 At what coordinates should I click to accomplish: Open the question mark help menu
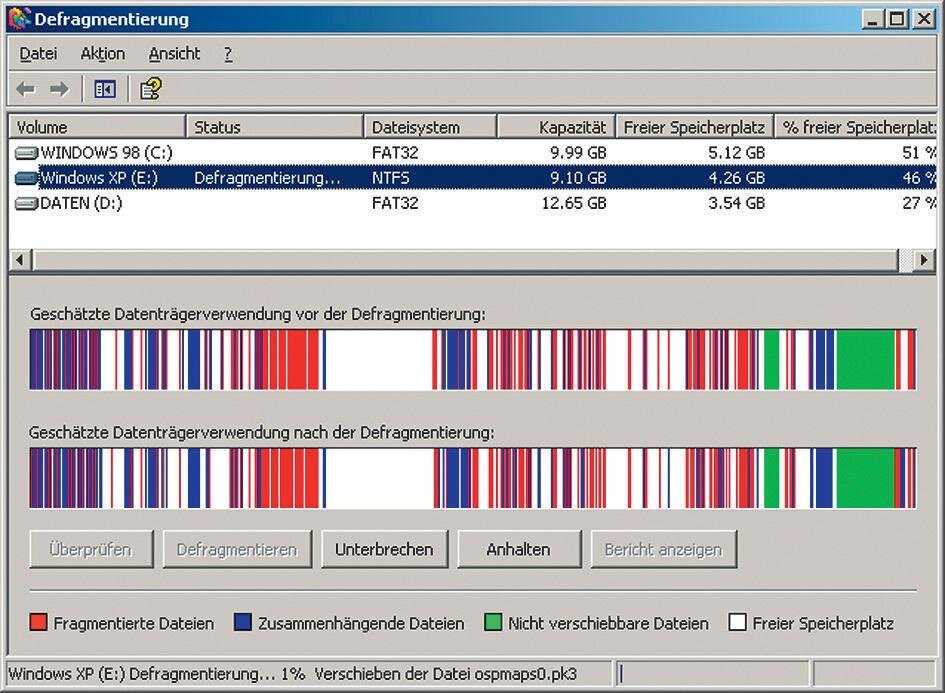tap(228, 54)
